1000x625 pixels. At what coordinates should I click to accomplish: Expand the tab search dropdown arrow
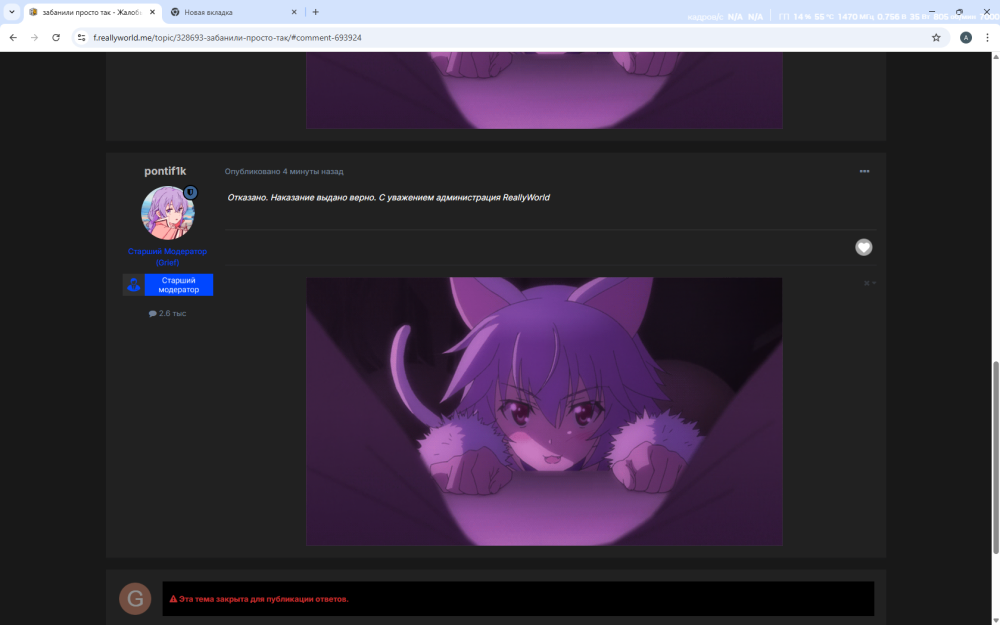(x=11, y=12)
